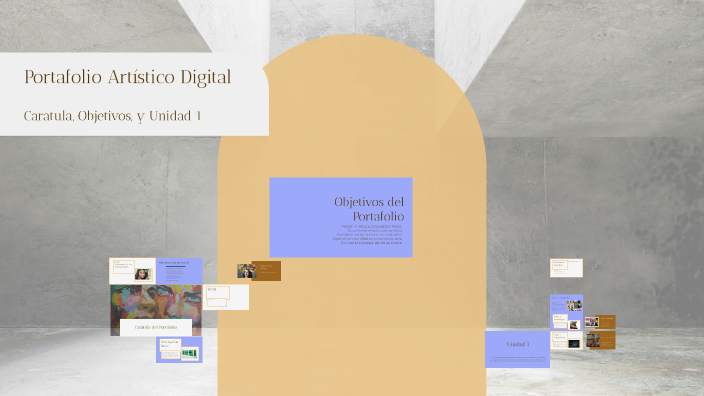Click the pink-and-green images beside upper brown slide

tap(591, 321)
